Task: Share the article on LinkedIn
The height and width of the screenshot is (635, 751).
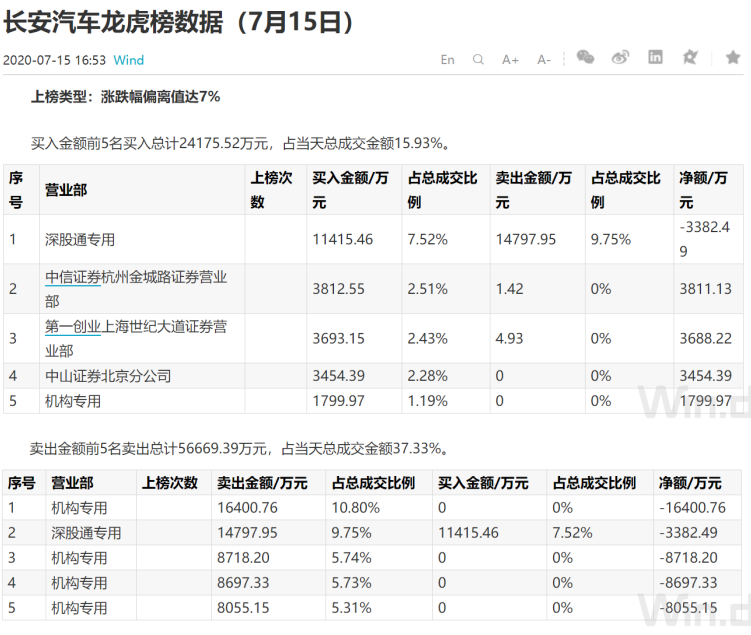Action: pos(655,58)
